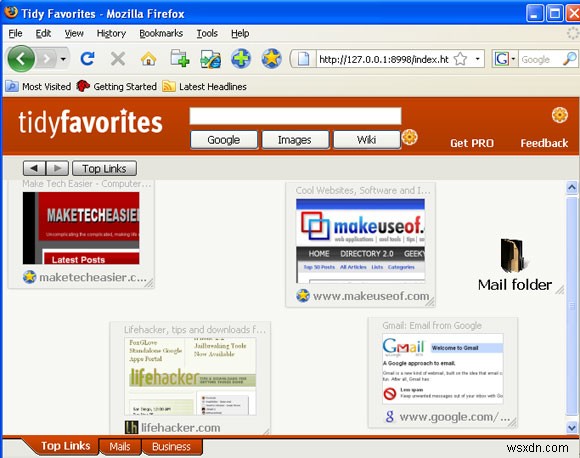
Task: Click the vertical scrollbar thumb
Action: (571, 307)
